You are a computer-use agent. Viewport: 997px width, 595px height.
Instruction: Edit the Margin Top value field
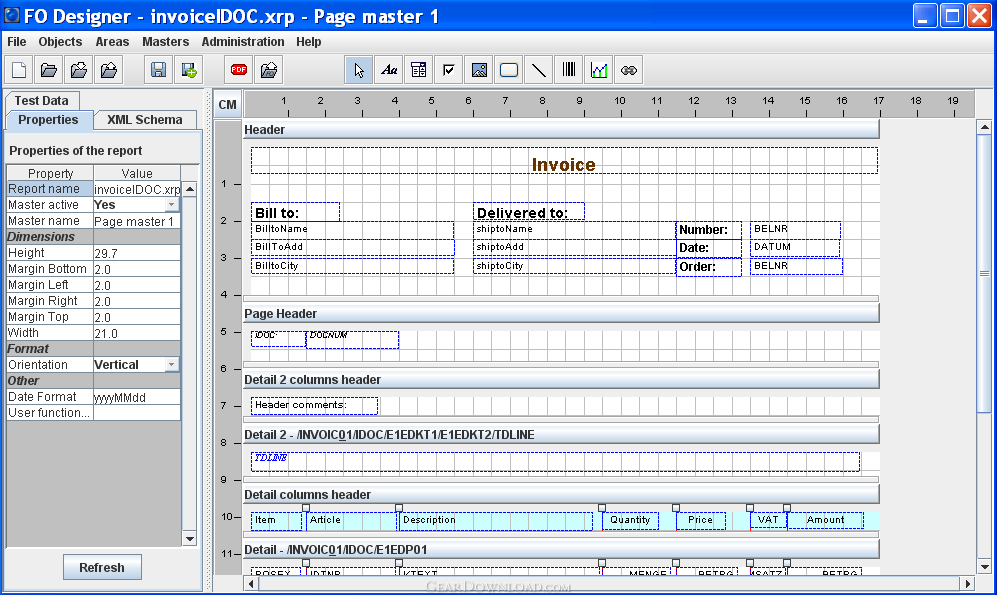coord(137,317)
